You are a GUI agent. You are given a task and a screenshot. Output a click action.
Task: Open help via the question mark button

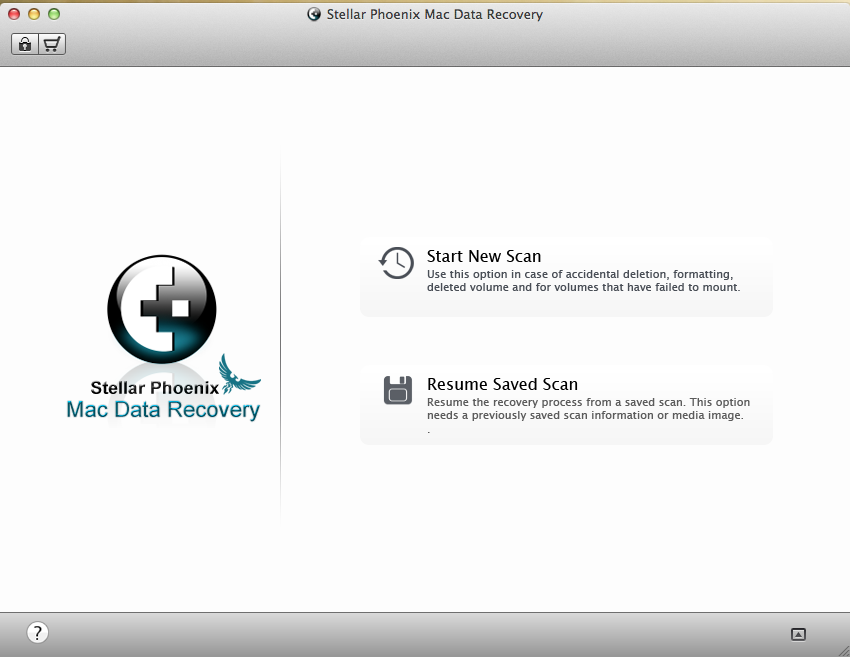pyautogui.click(x=37, y=632)
